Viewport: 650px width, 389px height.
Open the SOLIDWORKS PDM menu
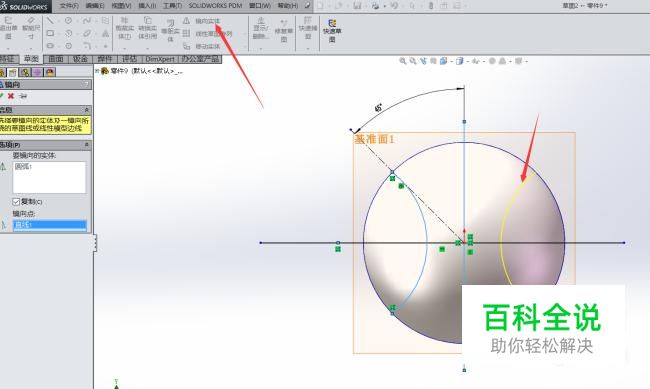(x=215, y=6)
